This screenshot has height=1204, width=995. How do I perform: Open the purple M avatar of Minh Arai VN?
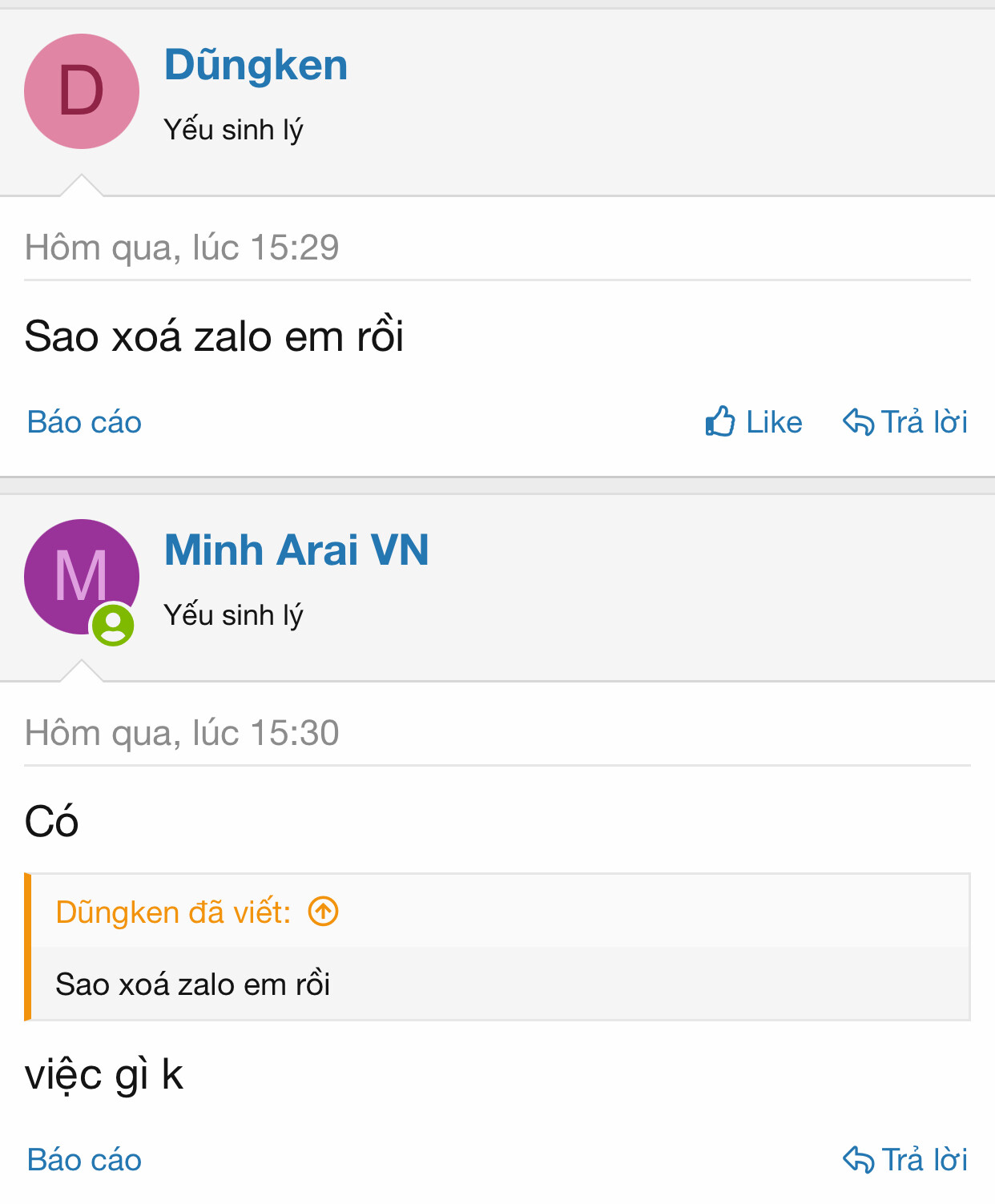82,577
